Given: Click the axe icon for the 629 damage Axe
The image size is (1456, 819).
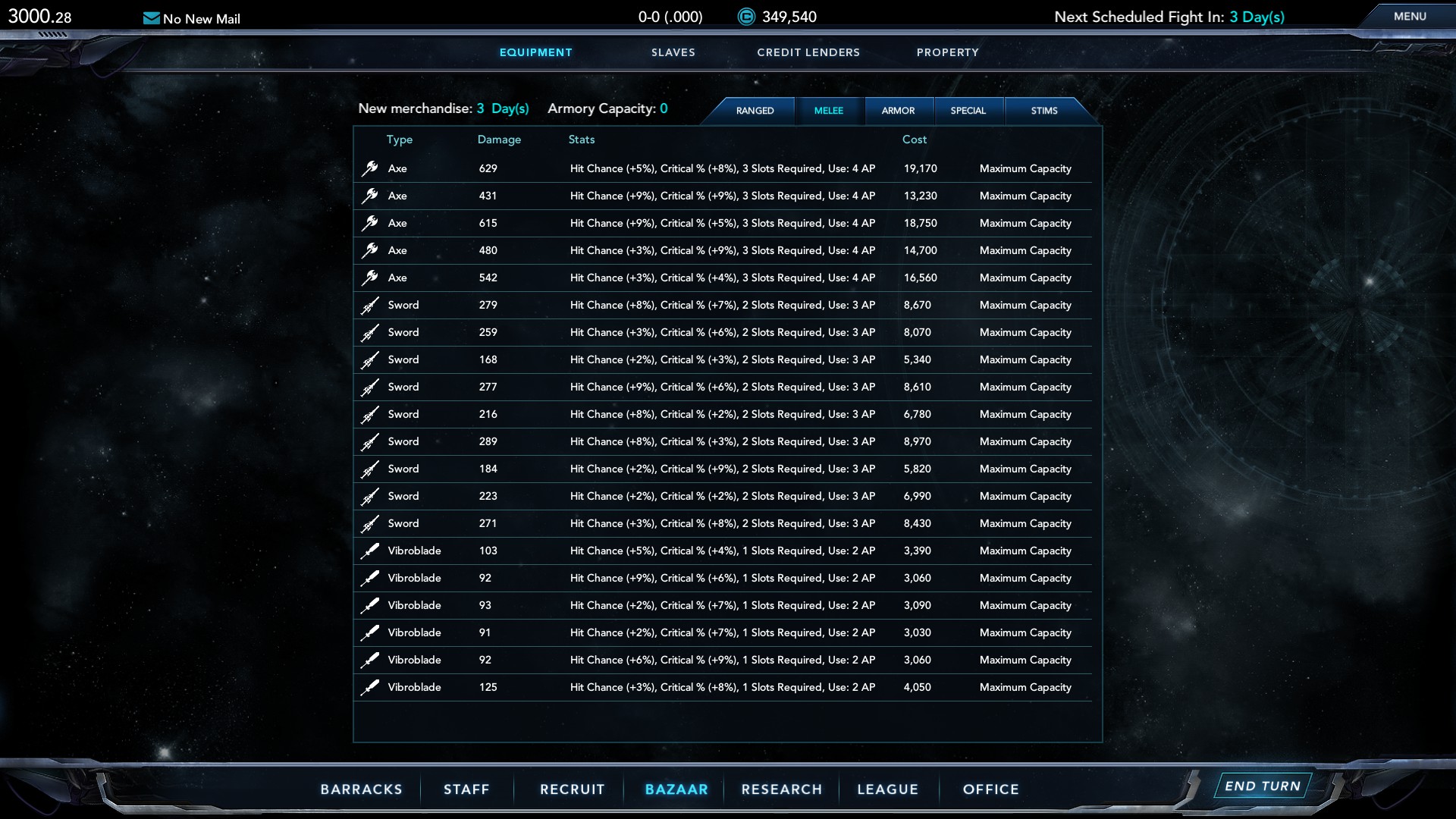Looking at the screenshot, I should pos(369,168).
